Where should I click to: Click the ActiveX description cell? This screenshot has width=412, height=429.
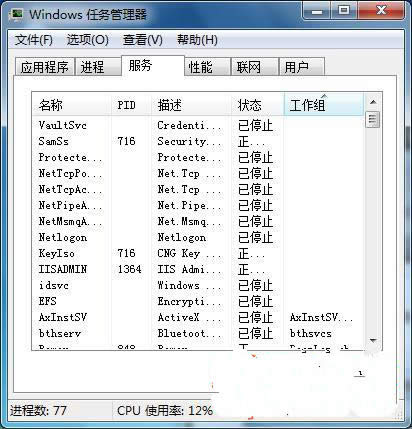(189, 317)
